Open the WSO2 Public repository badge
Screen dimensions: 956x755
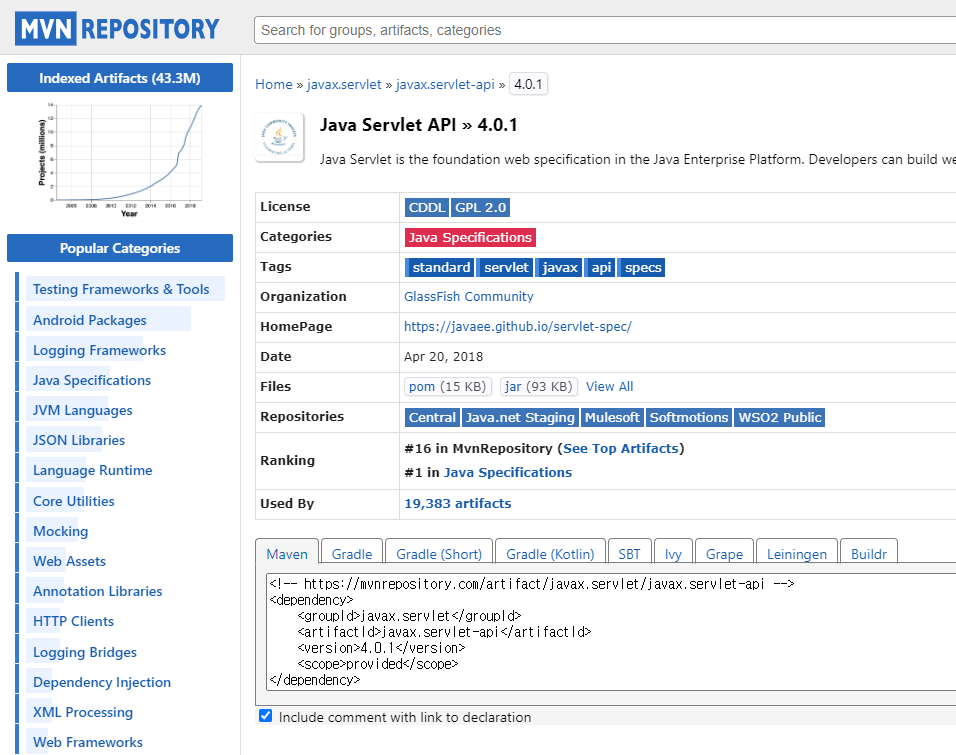[x=779, y=417]
